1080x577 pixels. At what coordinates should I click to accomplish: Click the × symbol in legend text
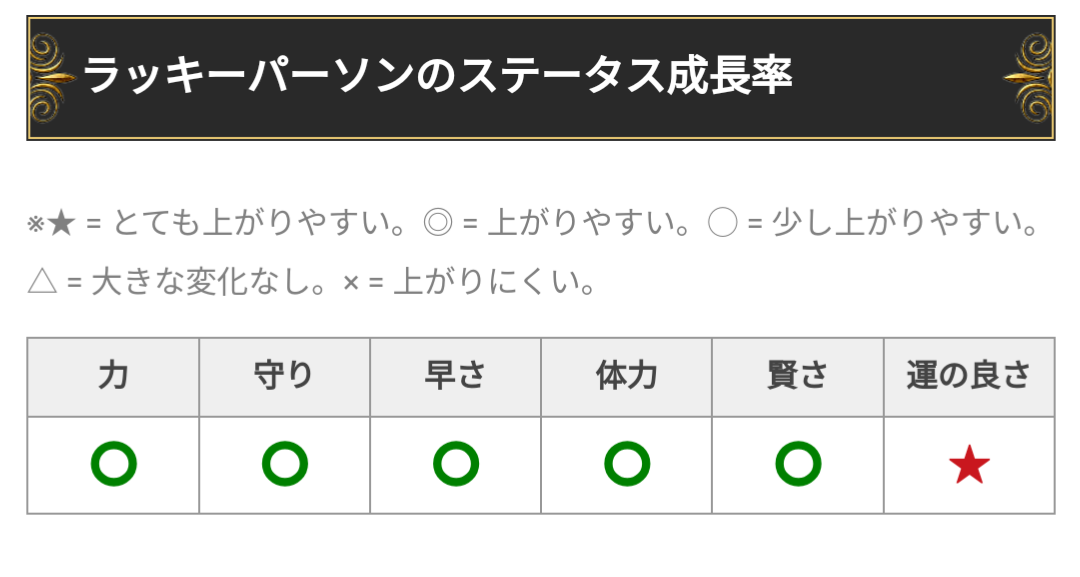point(351,283)
